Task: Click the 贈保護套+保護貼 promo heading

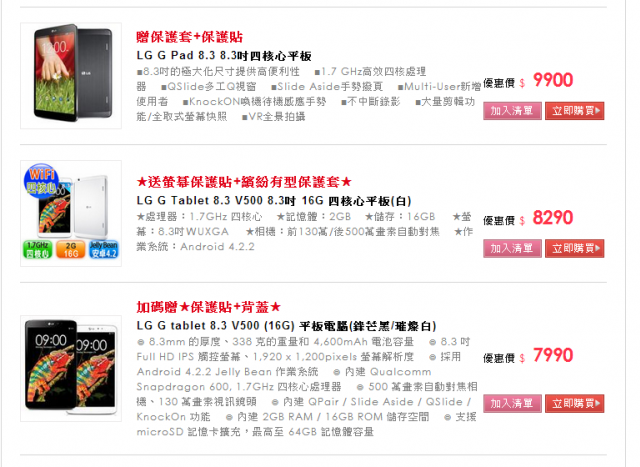Action: 189,37
